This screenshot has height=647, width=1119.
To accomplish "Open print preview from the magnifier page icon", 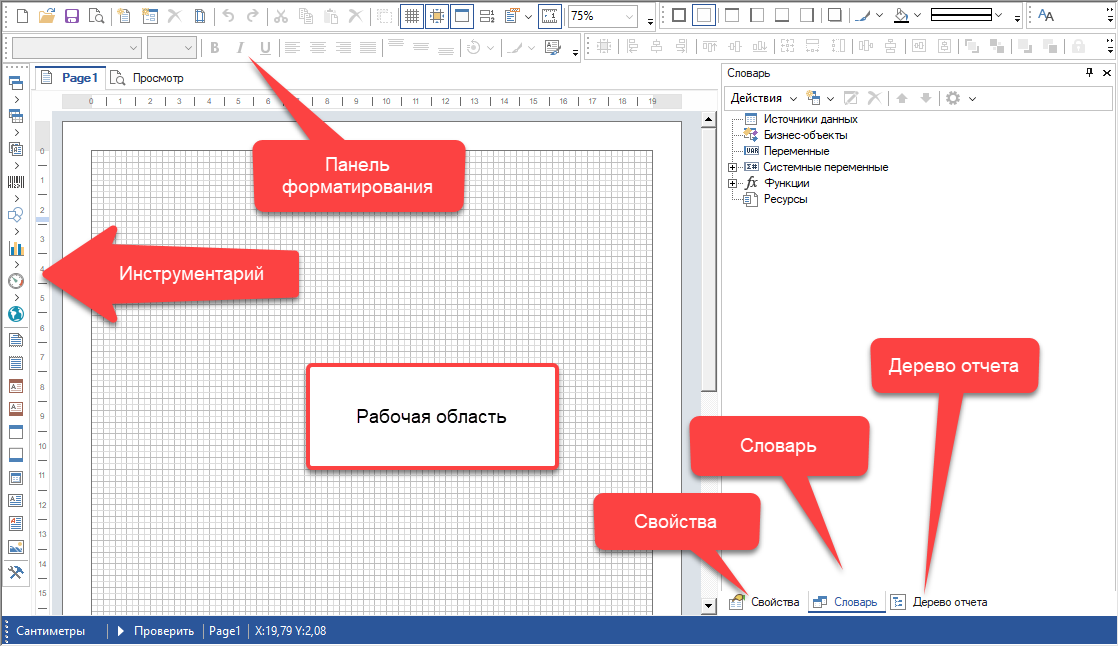I will 96,16.
